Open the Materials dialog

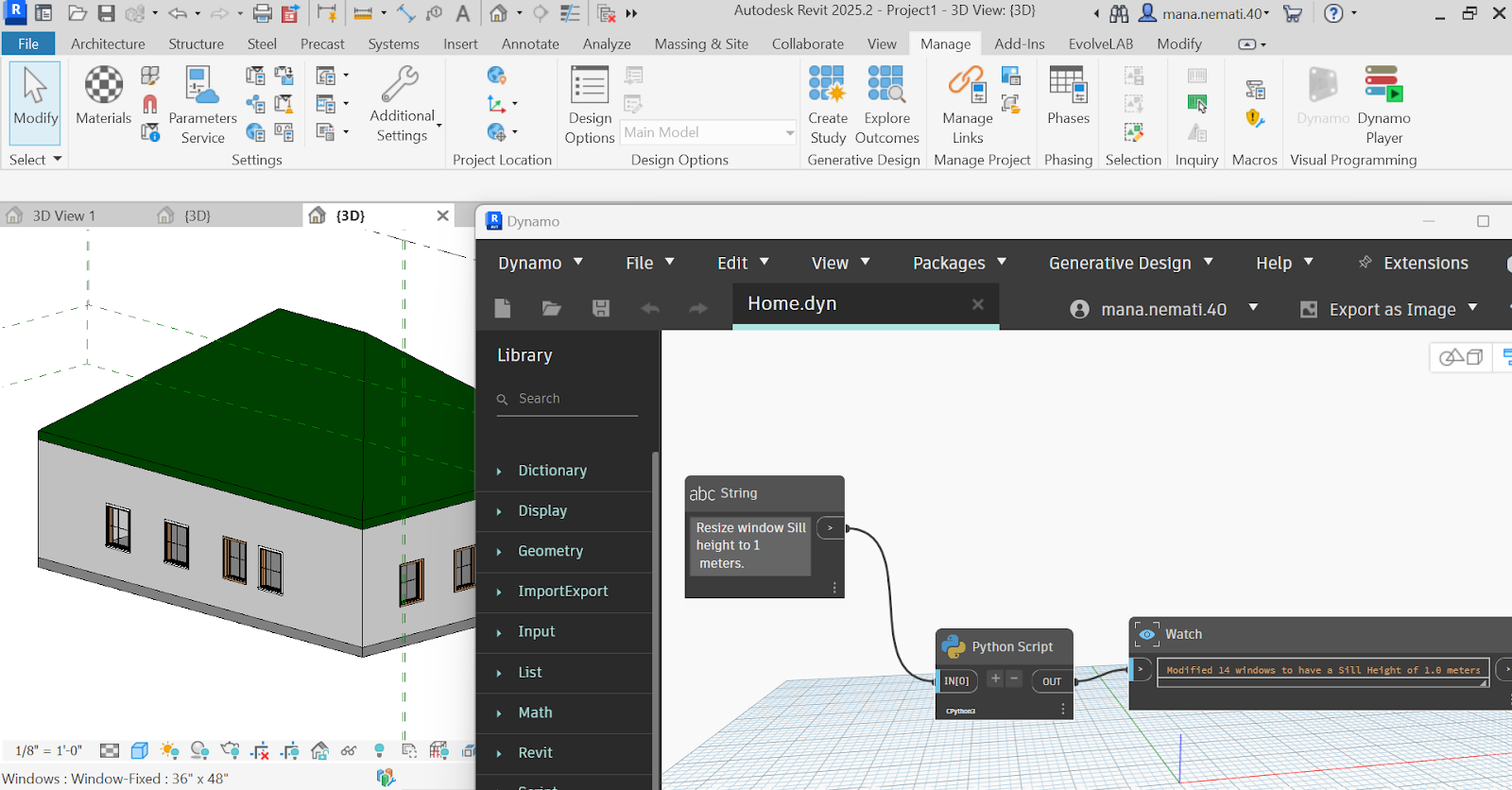click(x=104, y=96)
